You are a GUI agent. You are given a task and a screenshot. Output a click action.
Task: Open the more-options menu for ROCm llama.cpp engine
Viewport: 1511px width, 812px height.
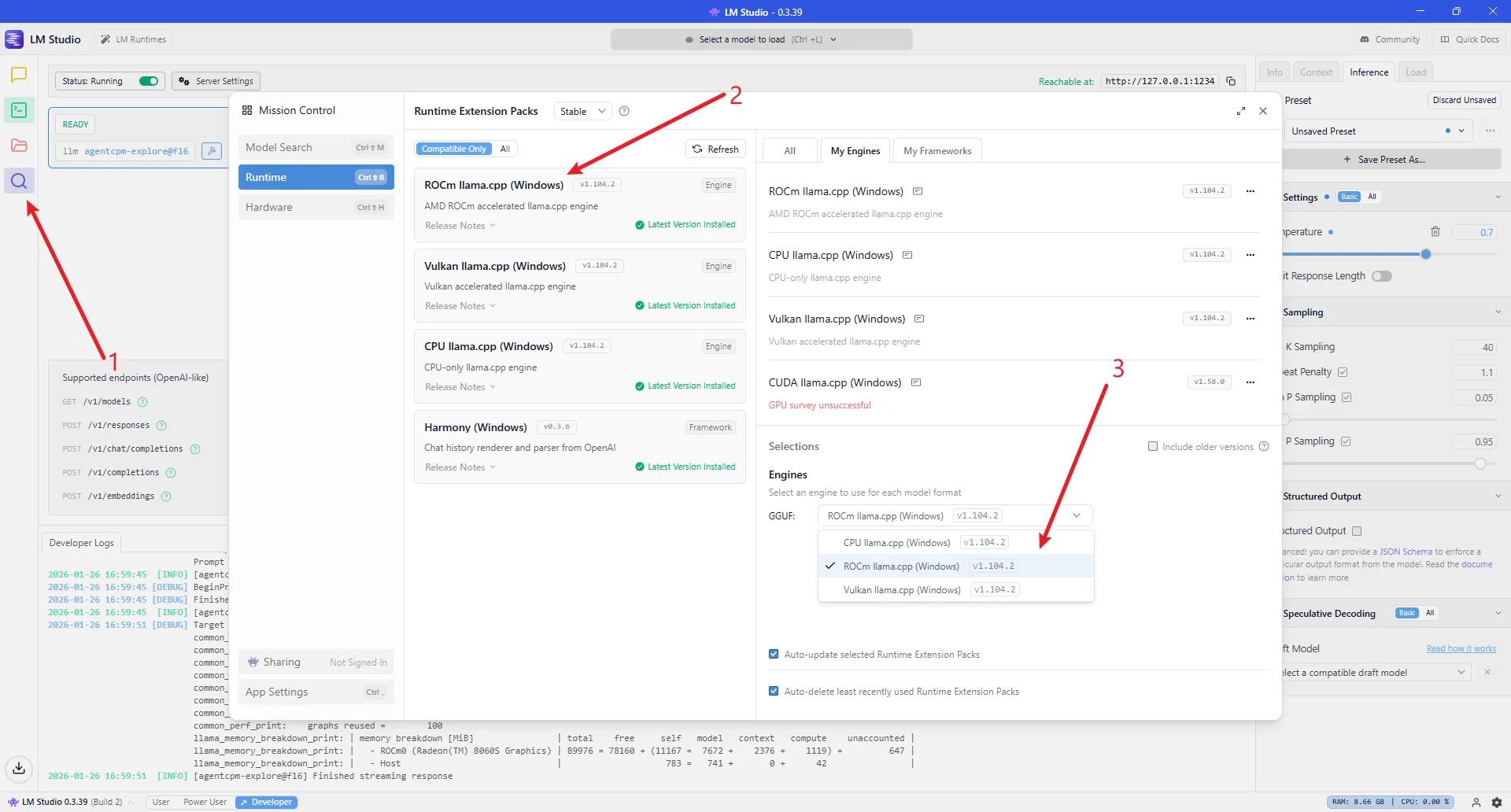(x=1251, y=191)
